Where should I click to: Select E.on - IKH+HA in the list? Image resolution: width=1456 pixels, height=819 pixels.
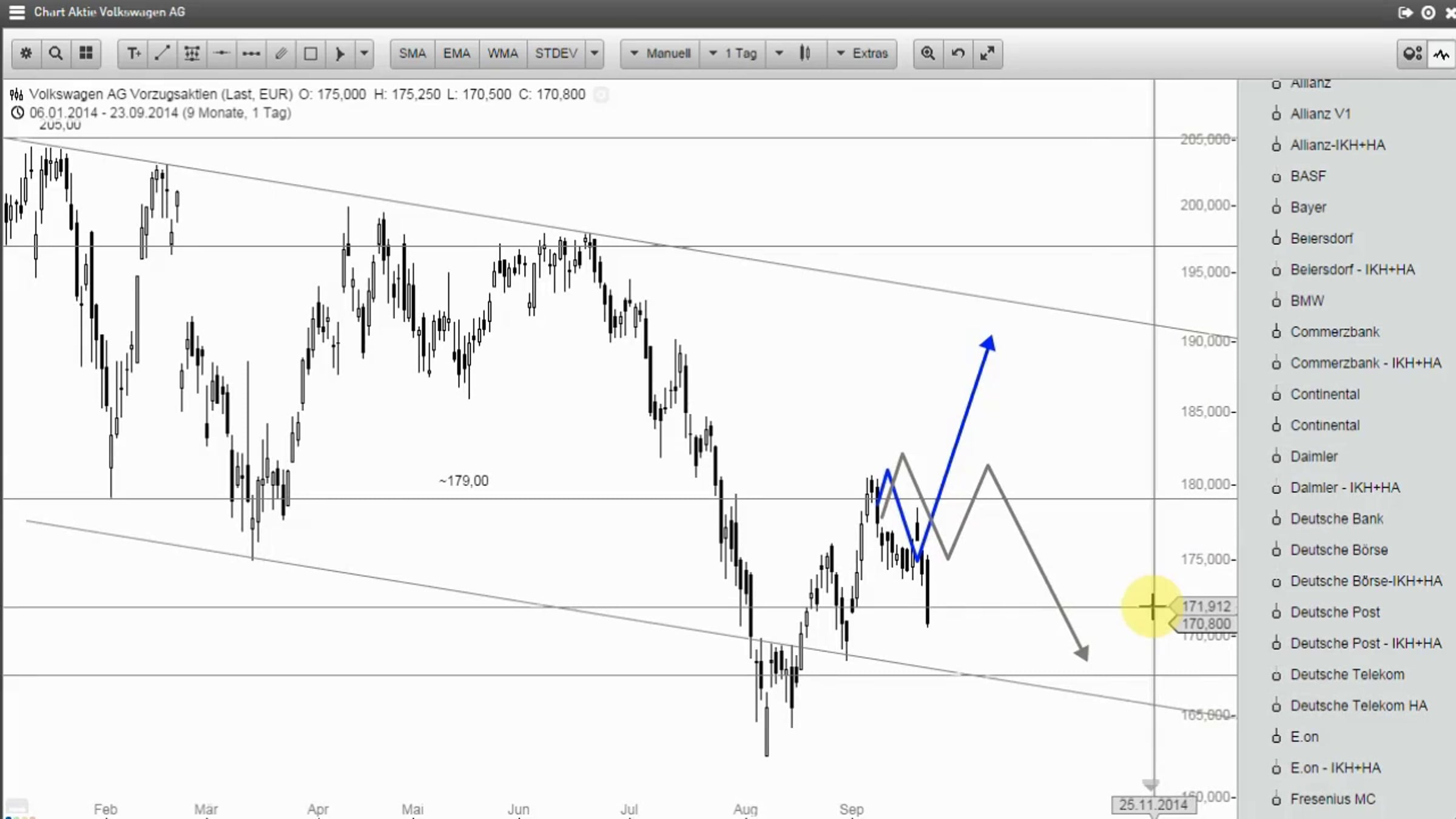click(x=1335, y=768)
